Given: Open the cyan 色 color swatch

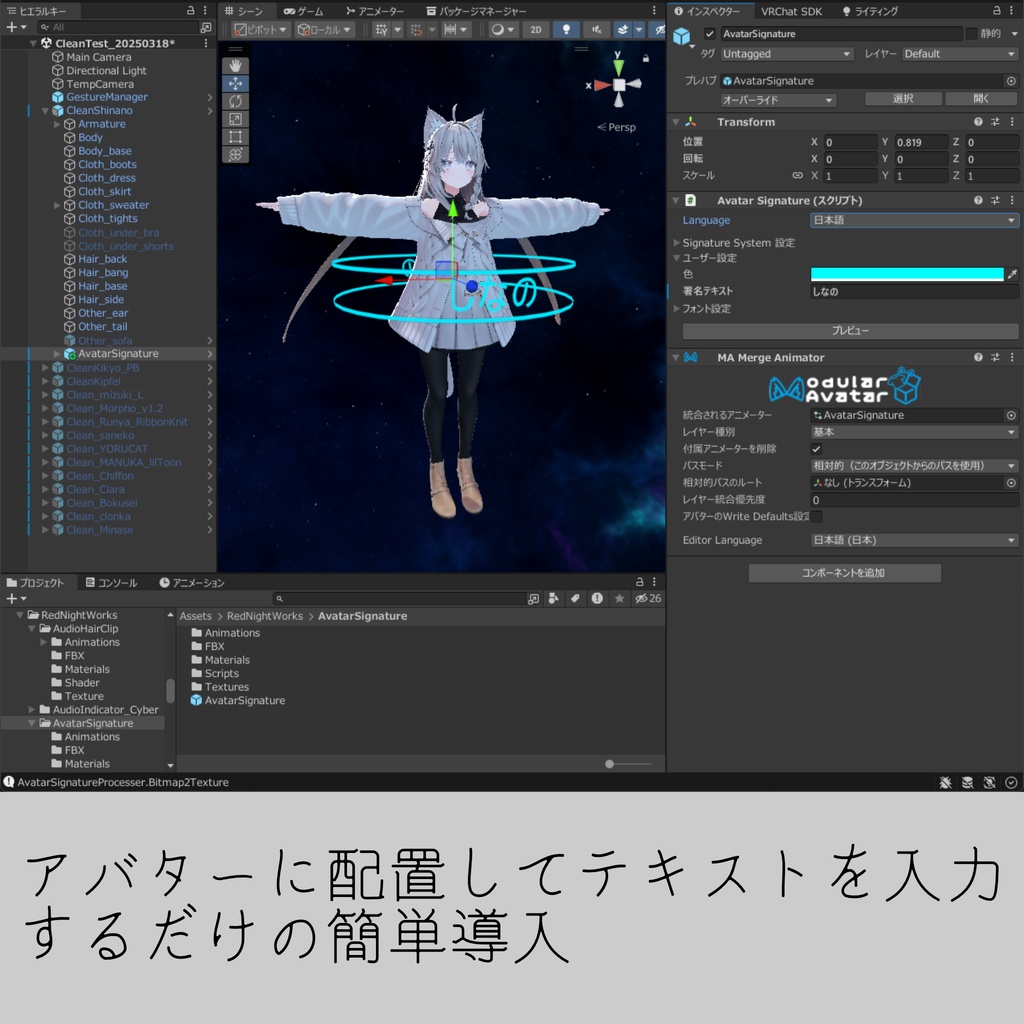Looking at the screenshot, I should click(x=906, y=272).
